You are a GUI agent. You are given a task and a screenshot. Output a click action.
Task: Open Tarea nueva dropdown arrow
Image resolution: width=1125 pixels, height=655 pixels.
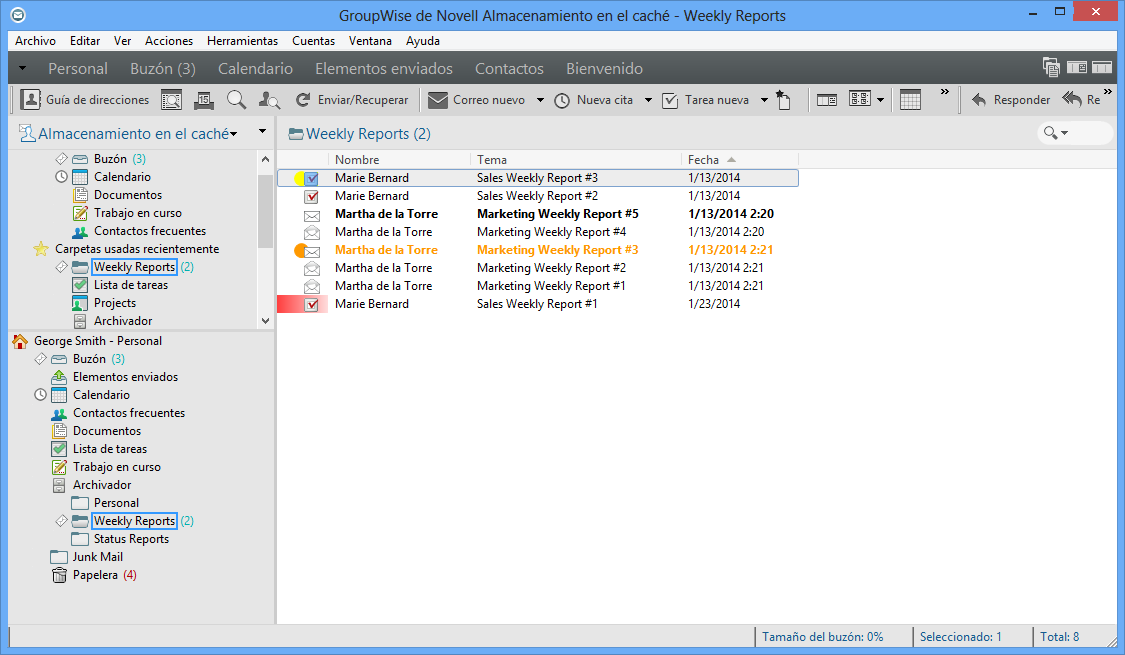click(764, 100)
